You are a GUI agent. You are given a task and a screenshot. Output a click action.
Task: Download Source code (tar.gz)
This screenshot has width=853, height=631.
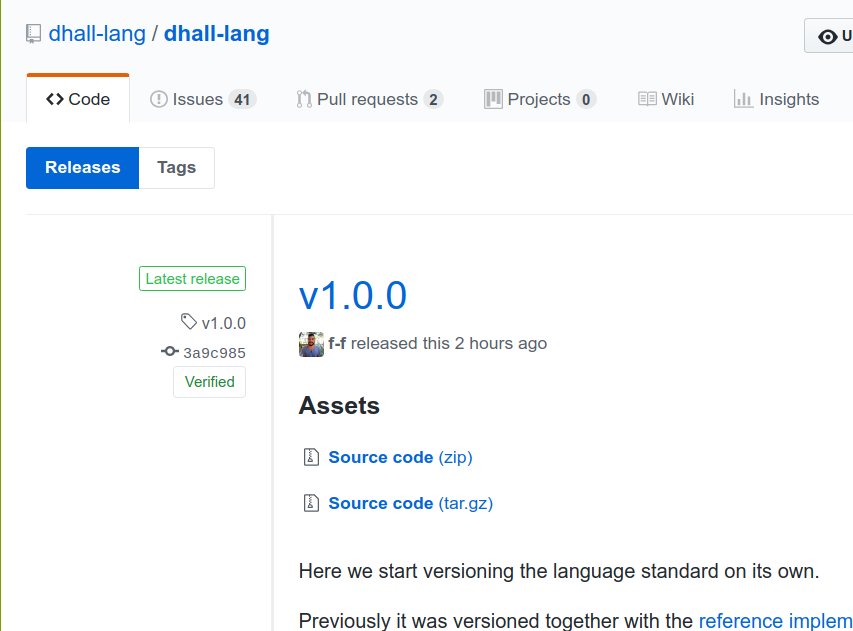(x=411, y=503)
